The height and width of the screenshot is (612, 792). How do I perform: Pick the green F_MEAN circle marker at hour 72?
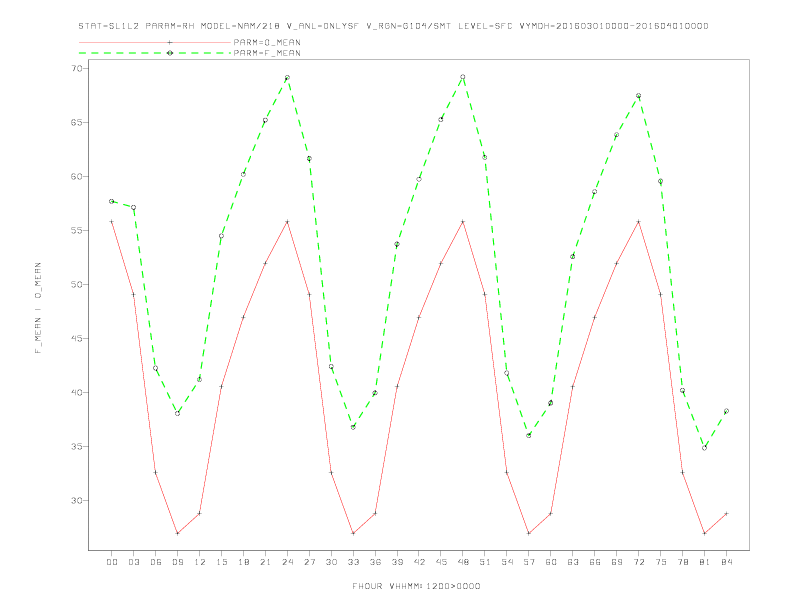pos(638,95)
